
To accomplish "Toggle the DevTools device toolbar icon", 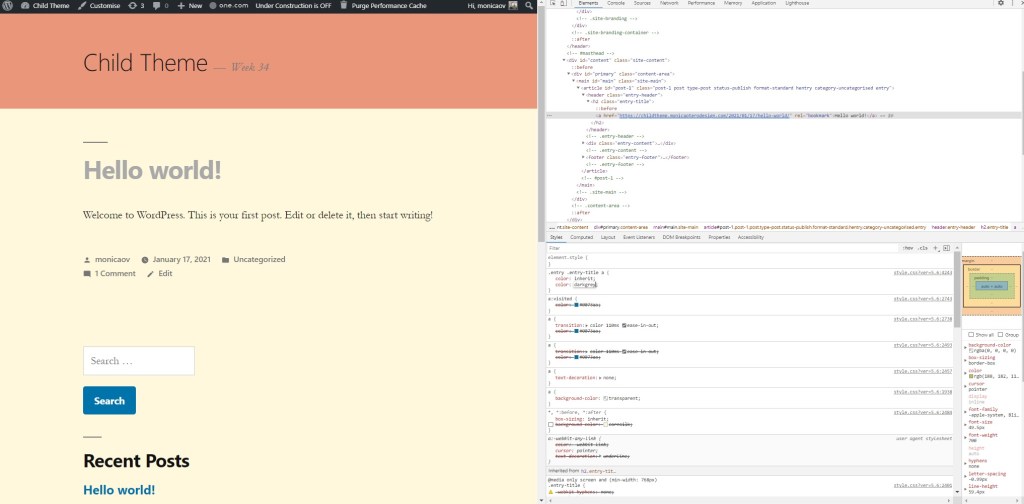I will 561,4.
